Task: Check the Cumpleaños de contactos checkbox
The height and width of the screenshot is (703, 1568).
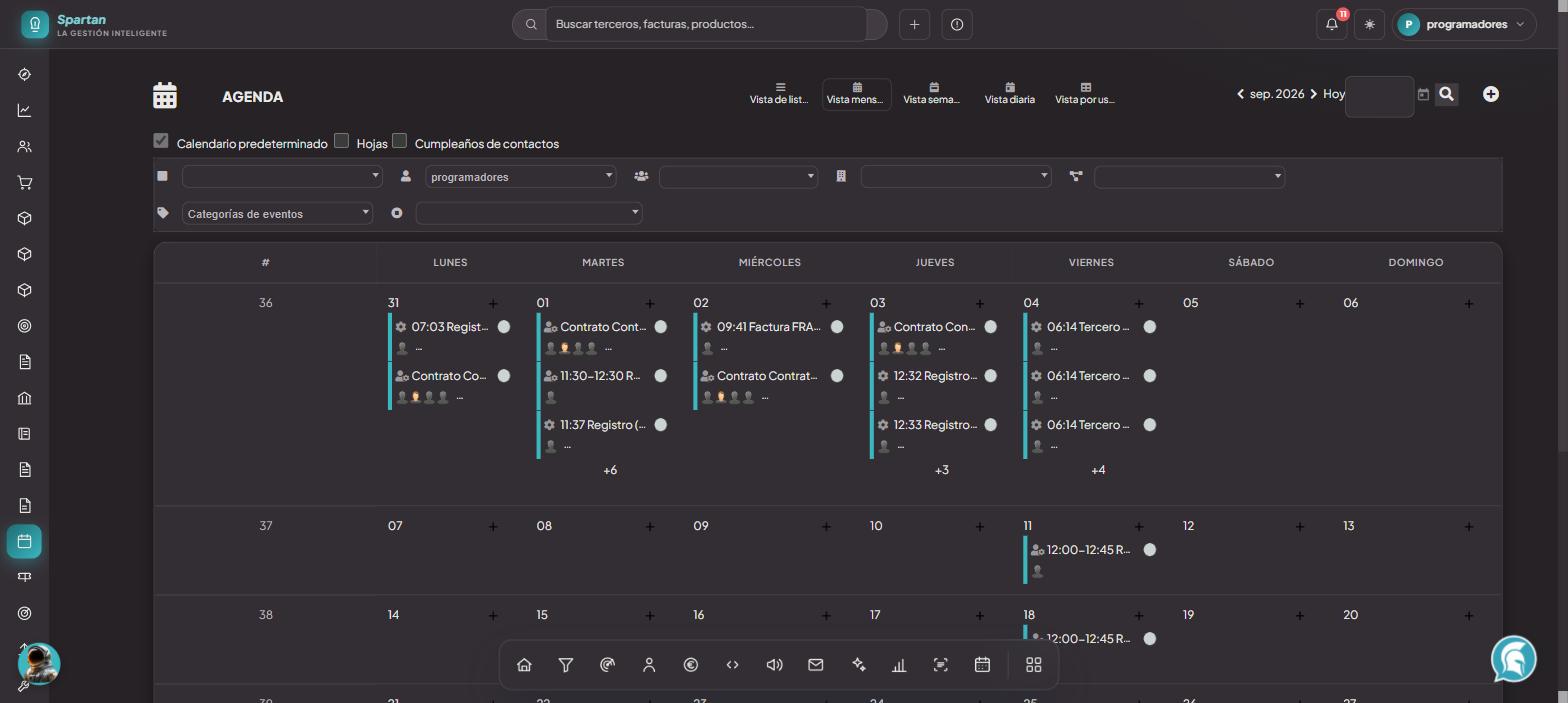Action: tap(400, 141)
